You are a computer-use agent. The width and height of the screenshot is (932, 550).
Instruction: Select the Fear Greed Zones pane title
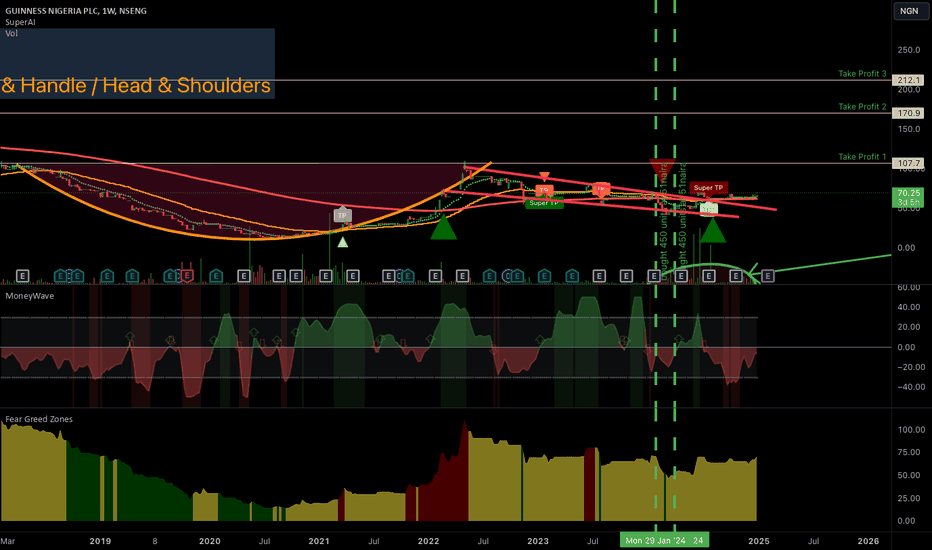click(39, 419)
